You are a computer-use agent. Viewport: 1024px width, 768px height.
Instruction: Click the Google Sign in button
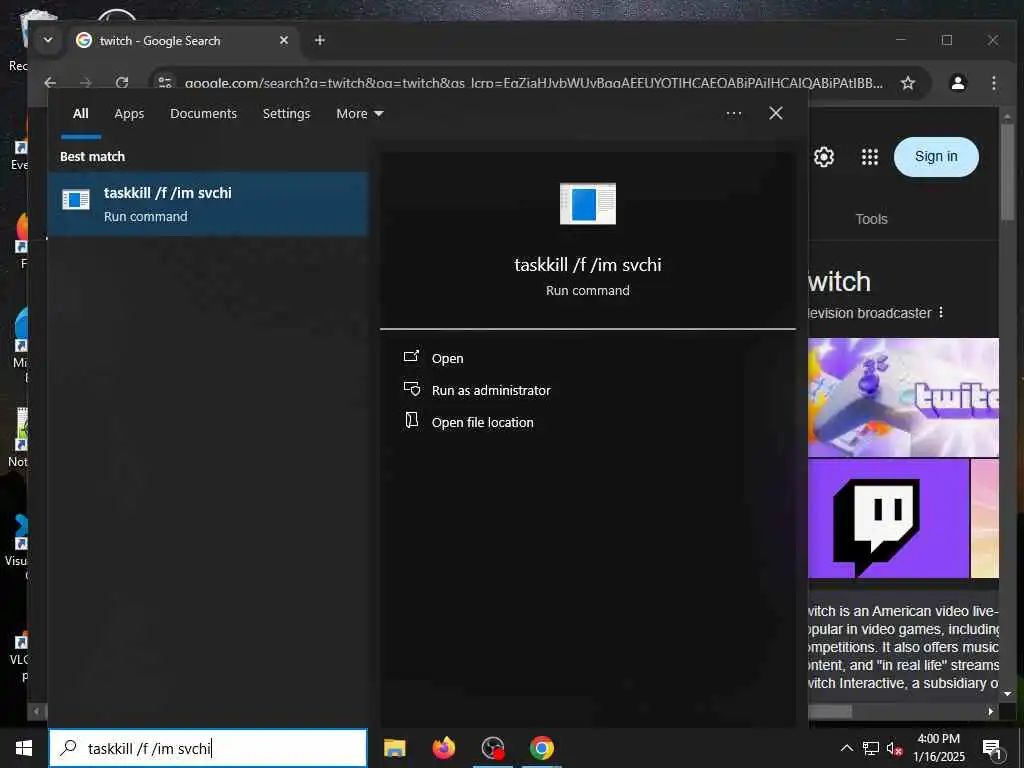(936, 157)
